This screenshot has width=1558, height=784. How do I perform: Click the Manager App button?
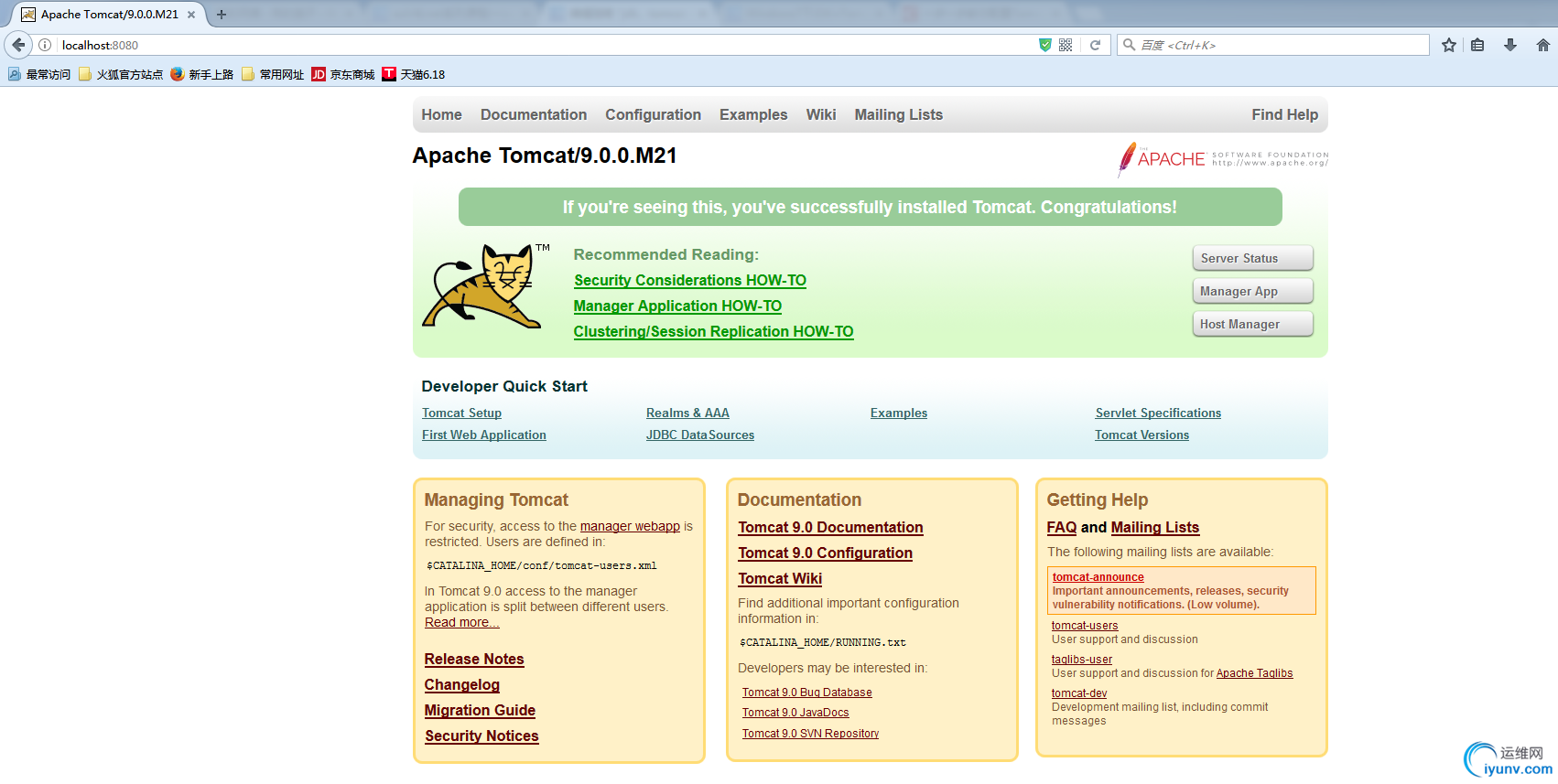(x=1252, y=291)
